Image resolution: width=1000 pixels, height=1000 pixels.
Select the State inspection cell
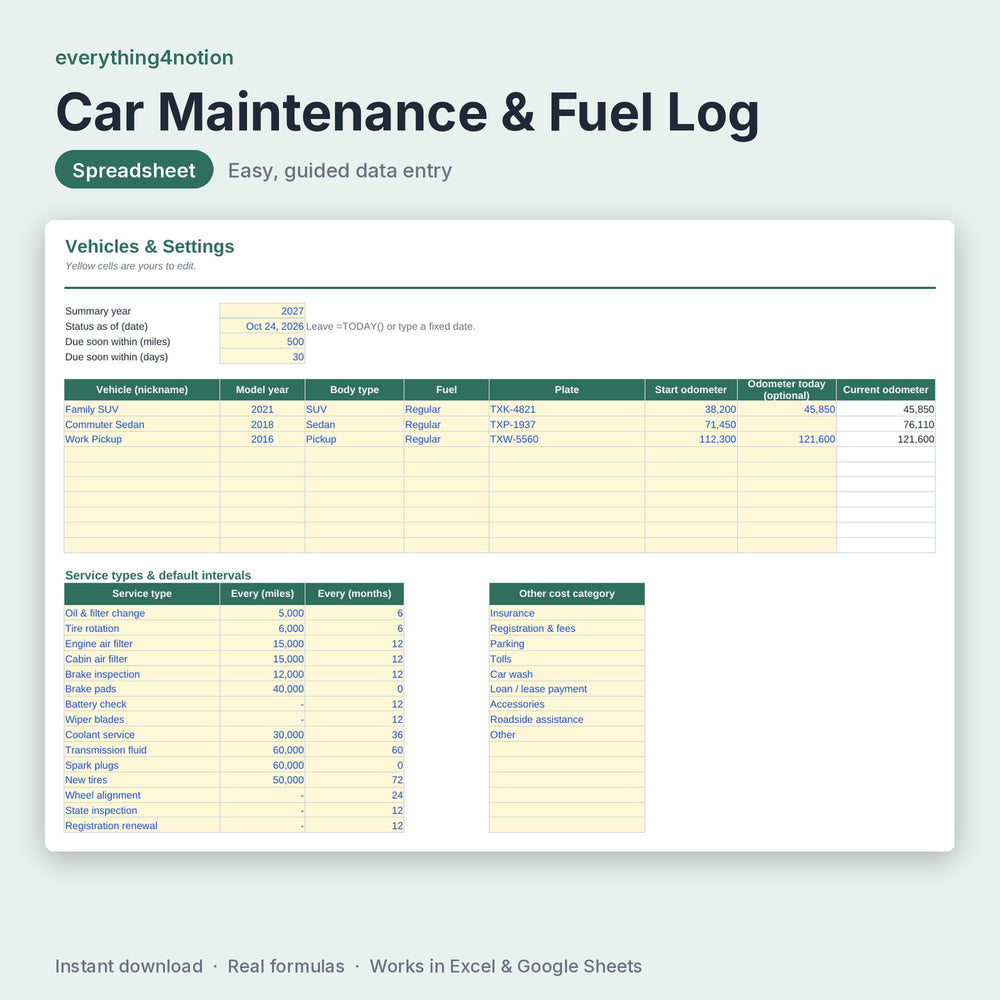tap(142, 811)
